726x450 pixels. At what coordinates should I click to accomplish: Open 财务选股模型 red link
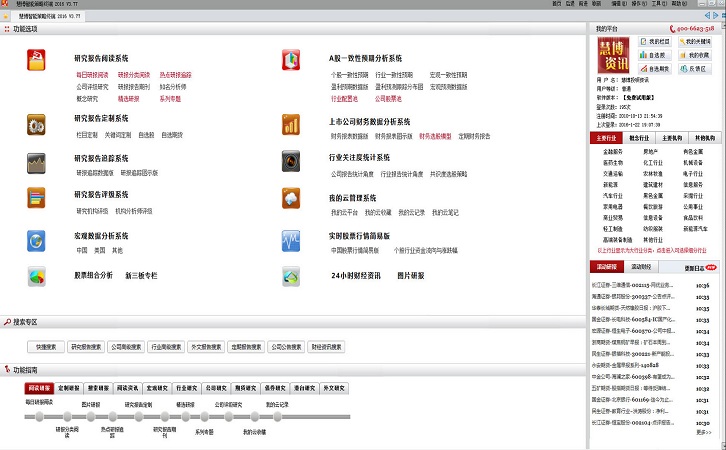pyautogui.click(x=435, y=136)
